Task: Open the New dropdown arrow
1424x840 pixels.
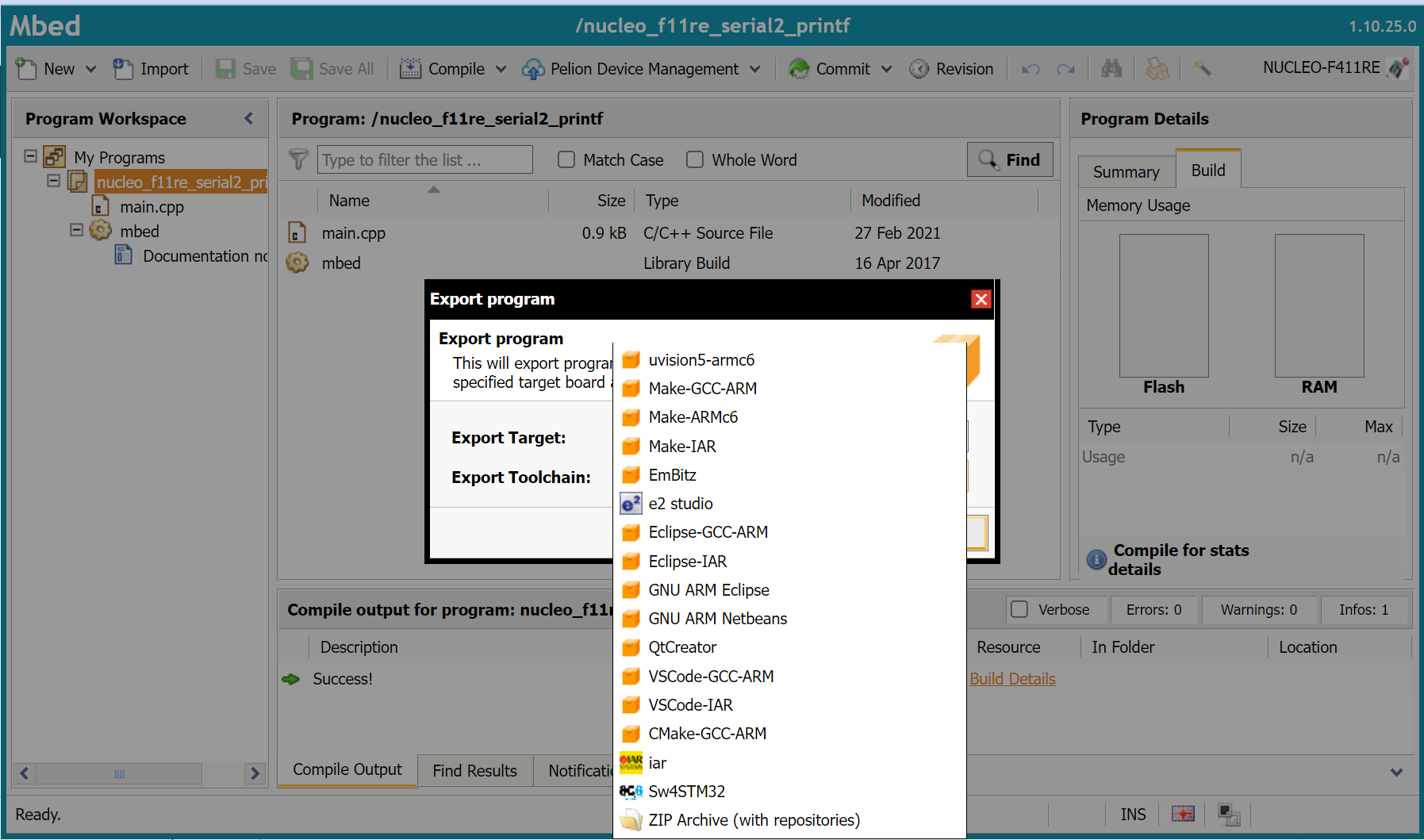Action: click(x=91, y=69)
